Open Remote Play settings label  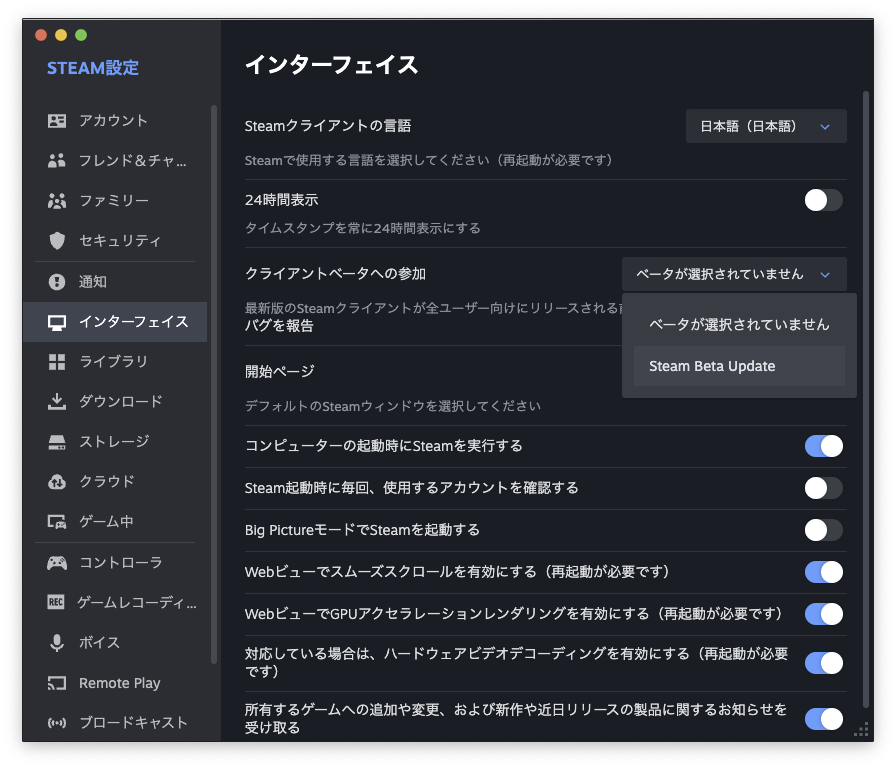click(x=119, y=683)
